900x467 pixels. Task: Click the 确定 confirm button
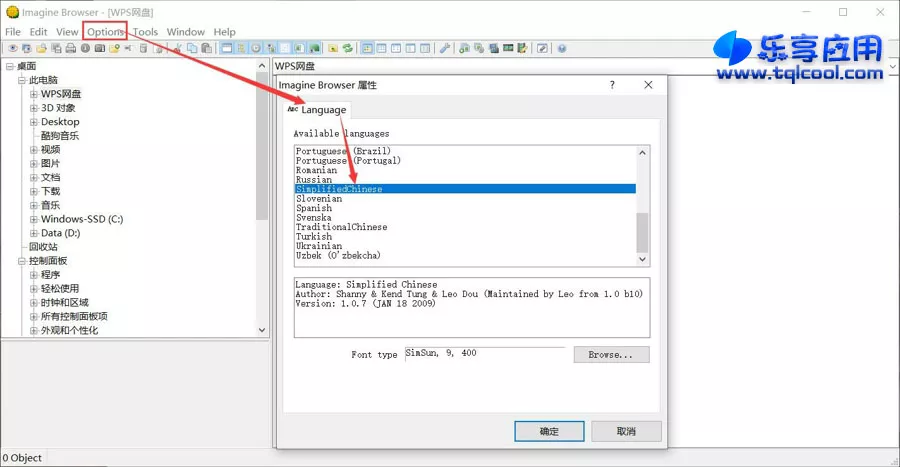pos(549,431)
